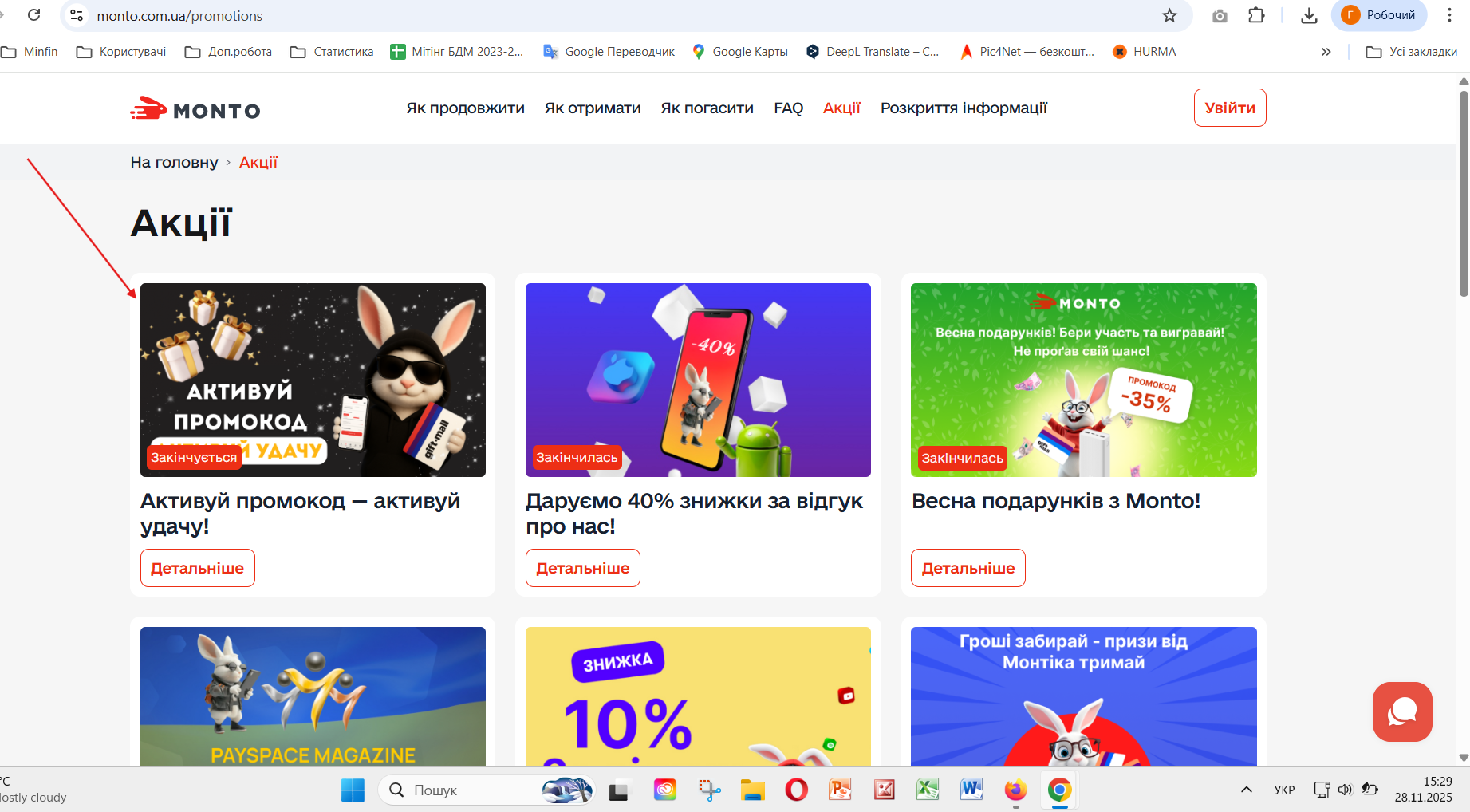Launch PowerPoint from taskbar
This screenshot has height=812, width=1470.
840,790
